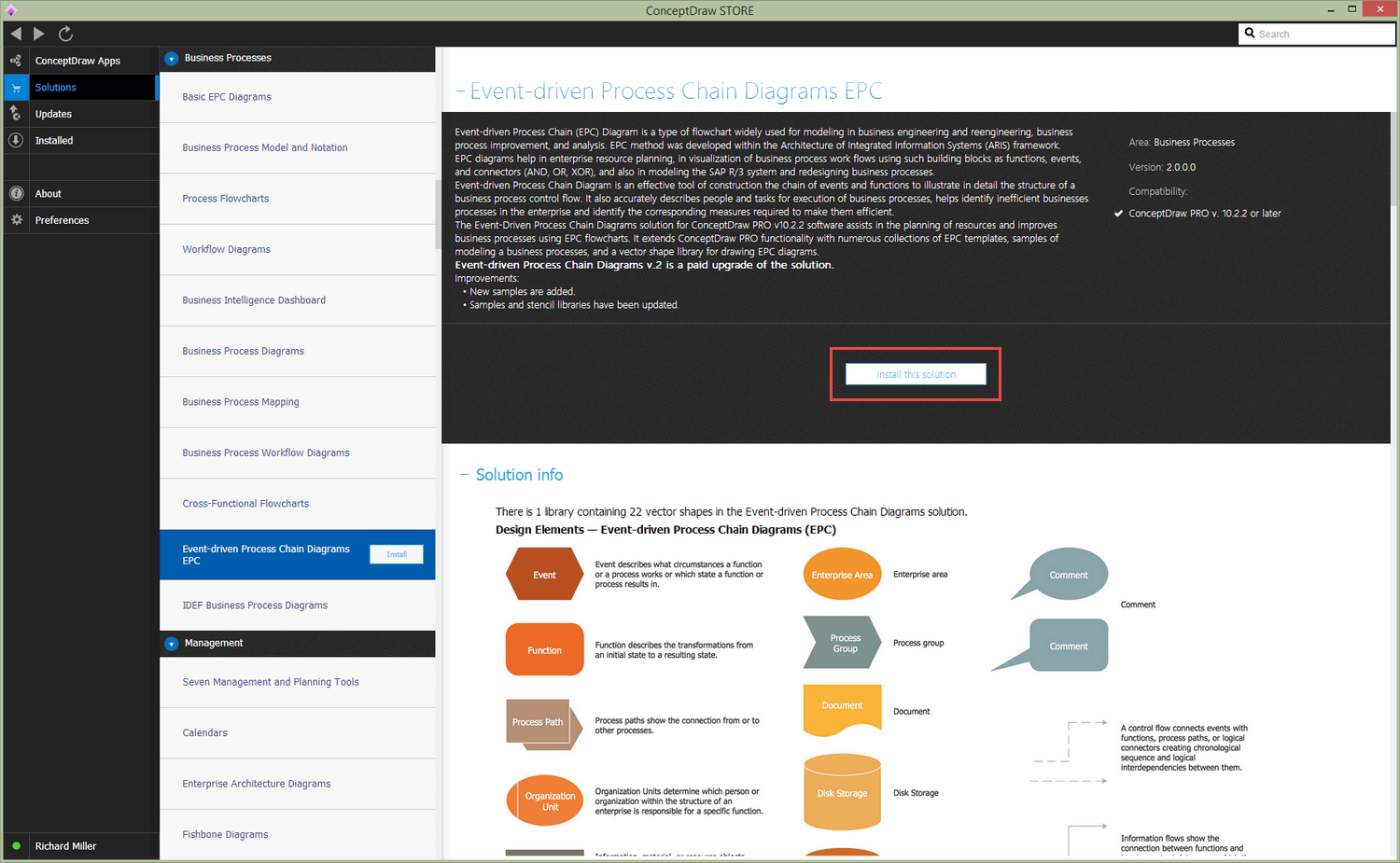Click the ConceptDraw logo in title bar
Viewport: 1400px width, 863px height.
(x=10, y=10)
